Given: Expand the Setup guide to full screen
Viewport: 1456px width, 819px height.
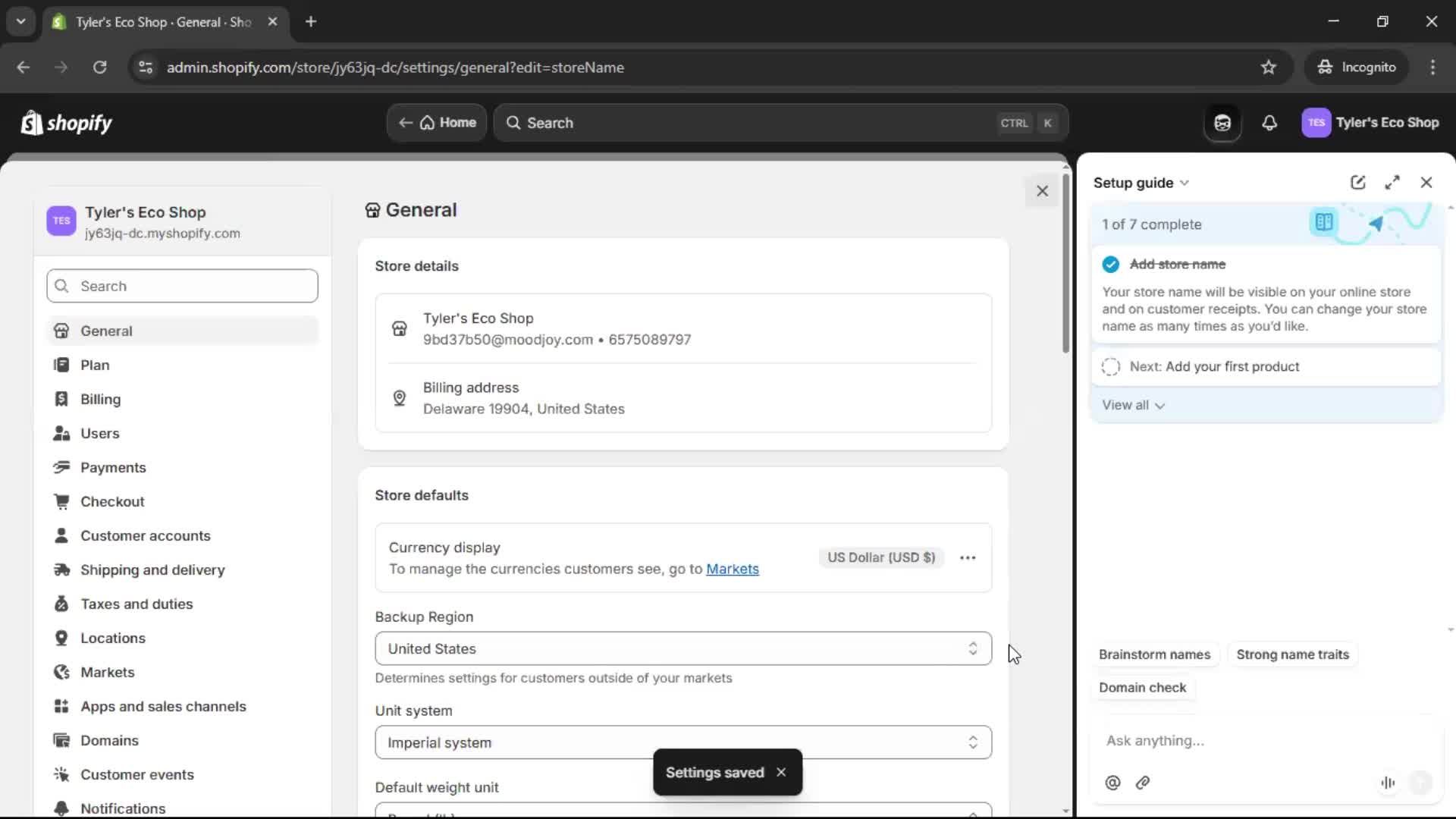Looking at the screenshot, I should pos(1393,182).
